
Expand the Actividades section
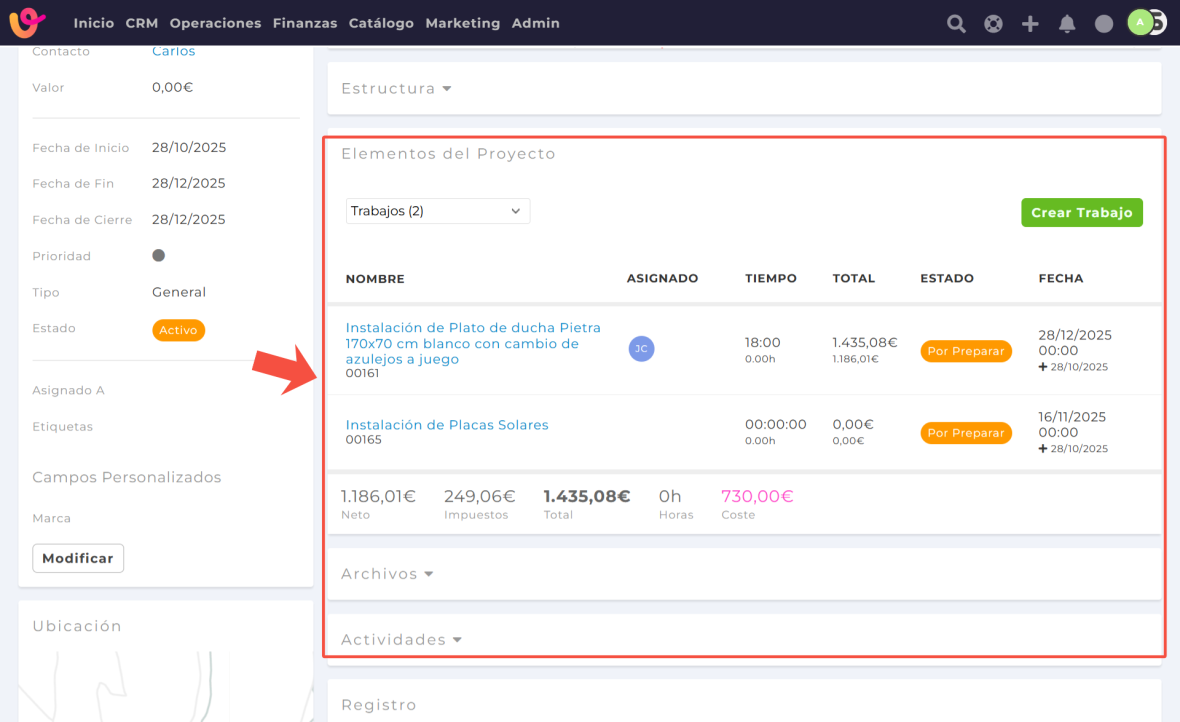coord(401,640)
